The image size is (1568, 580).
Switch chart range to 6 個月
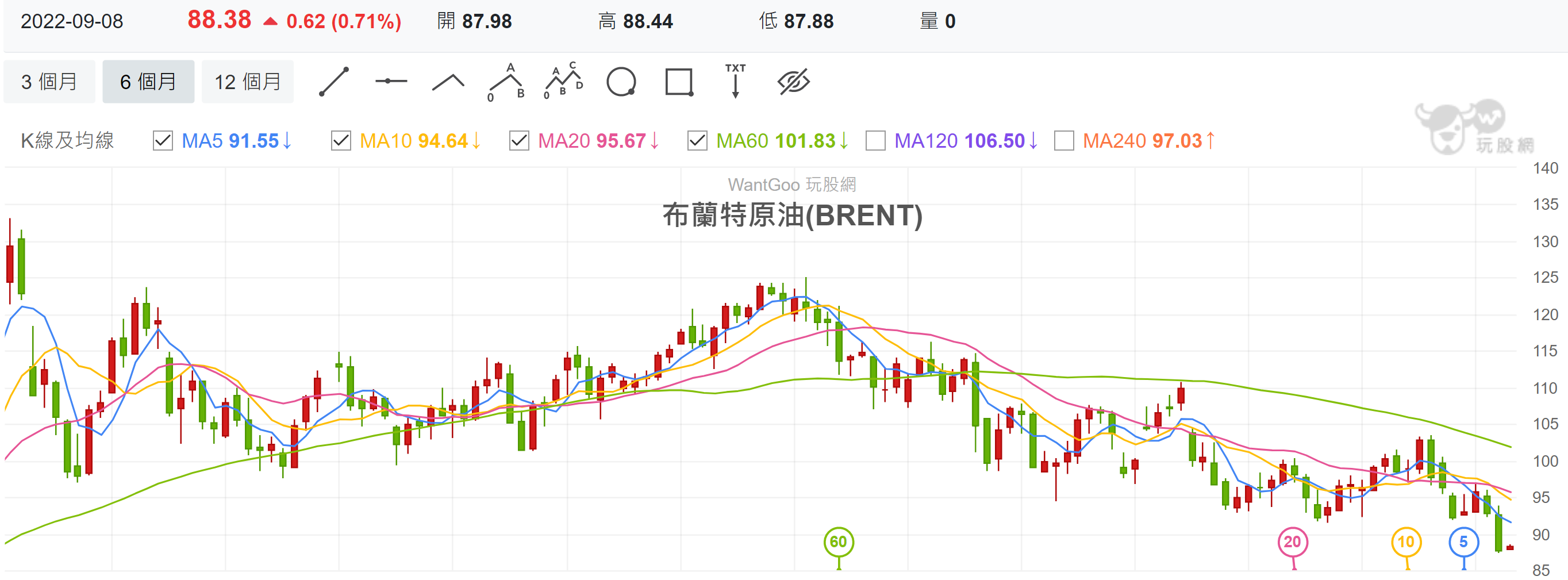tap(148, 82)
